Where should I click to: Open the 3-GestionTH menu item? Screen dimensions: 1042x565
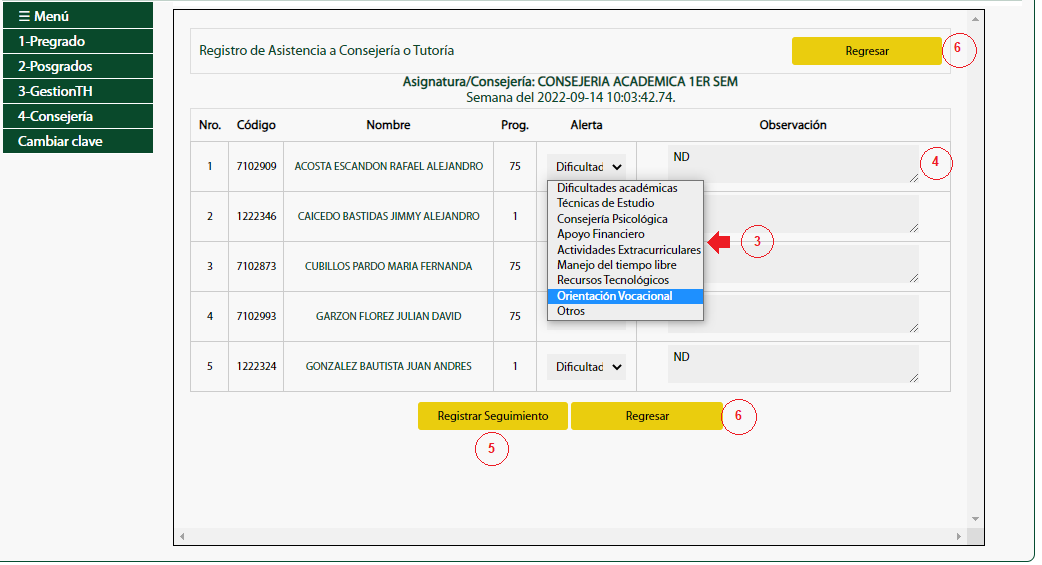coord(78,91)
